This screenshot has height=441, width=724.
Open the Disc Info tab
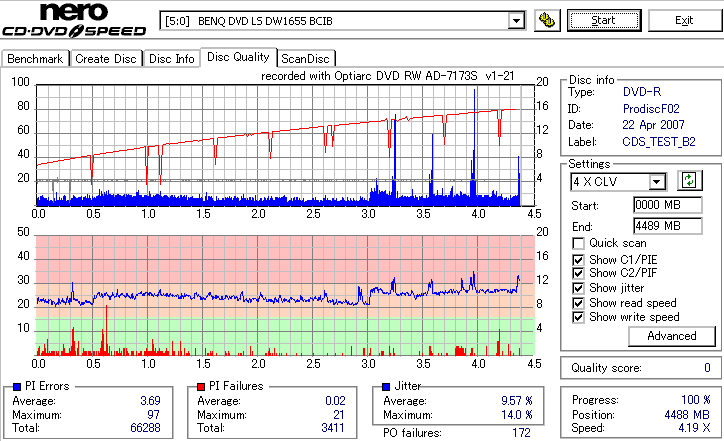pos(171,59)
